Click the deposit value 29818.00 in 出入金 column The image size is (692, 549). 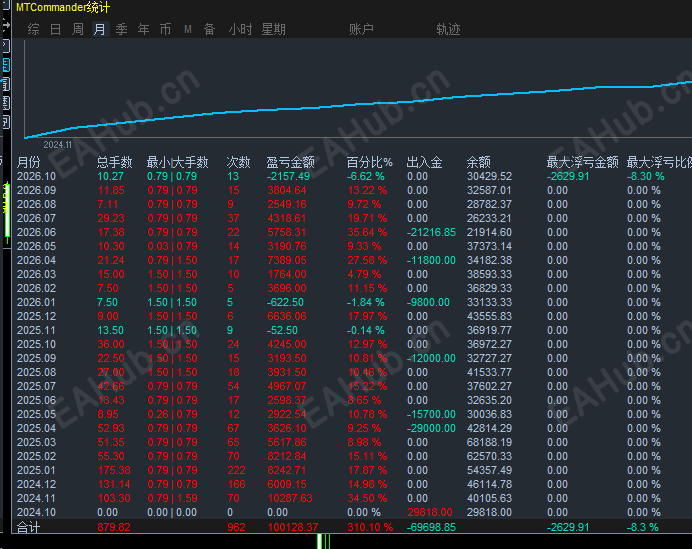click(430, 512)
